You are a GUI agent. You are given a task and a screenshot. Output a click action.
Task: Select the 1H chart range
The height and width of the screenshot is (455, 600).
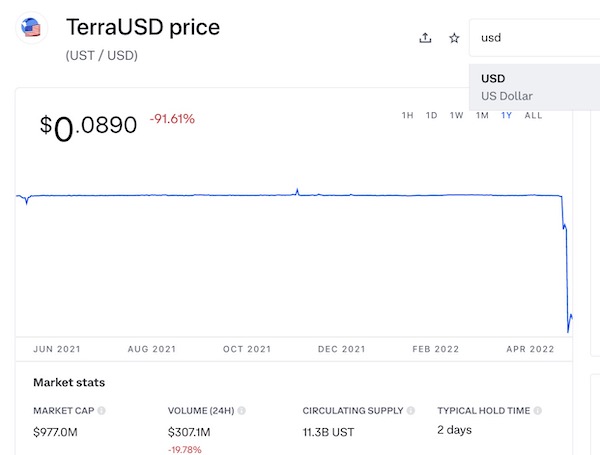click(407, 116)
